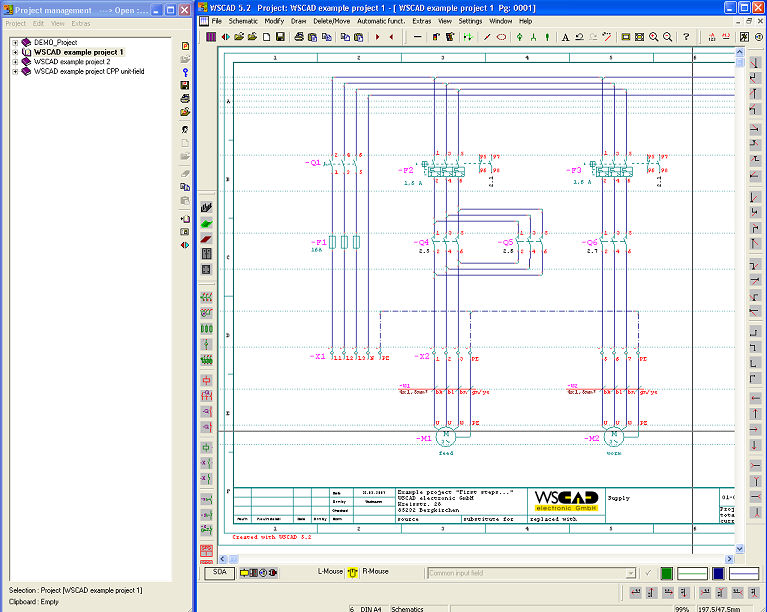The height and width of the screenshot is (612, 767).
Task: Click the undo rotate arrow icon
Action: pos(579,37)
